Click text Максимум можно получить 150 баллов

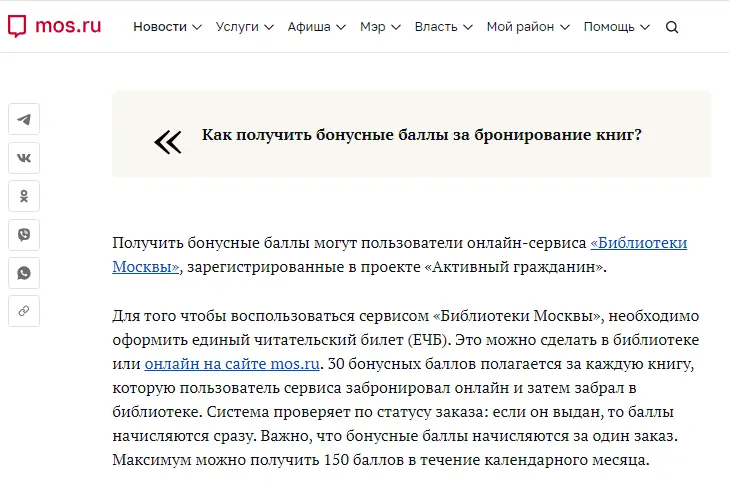[258, 460]
